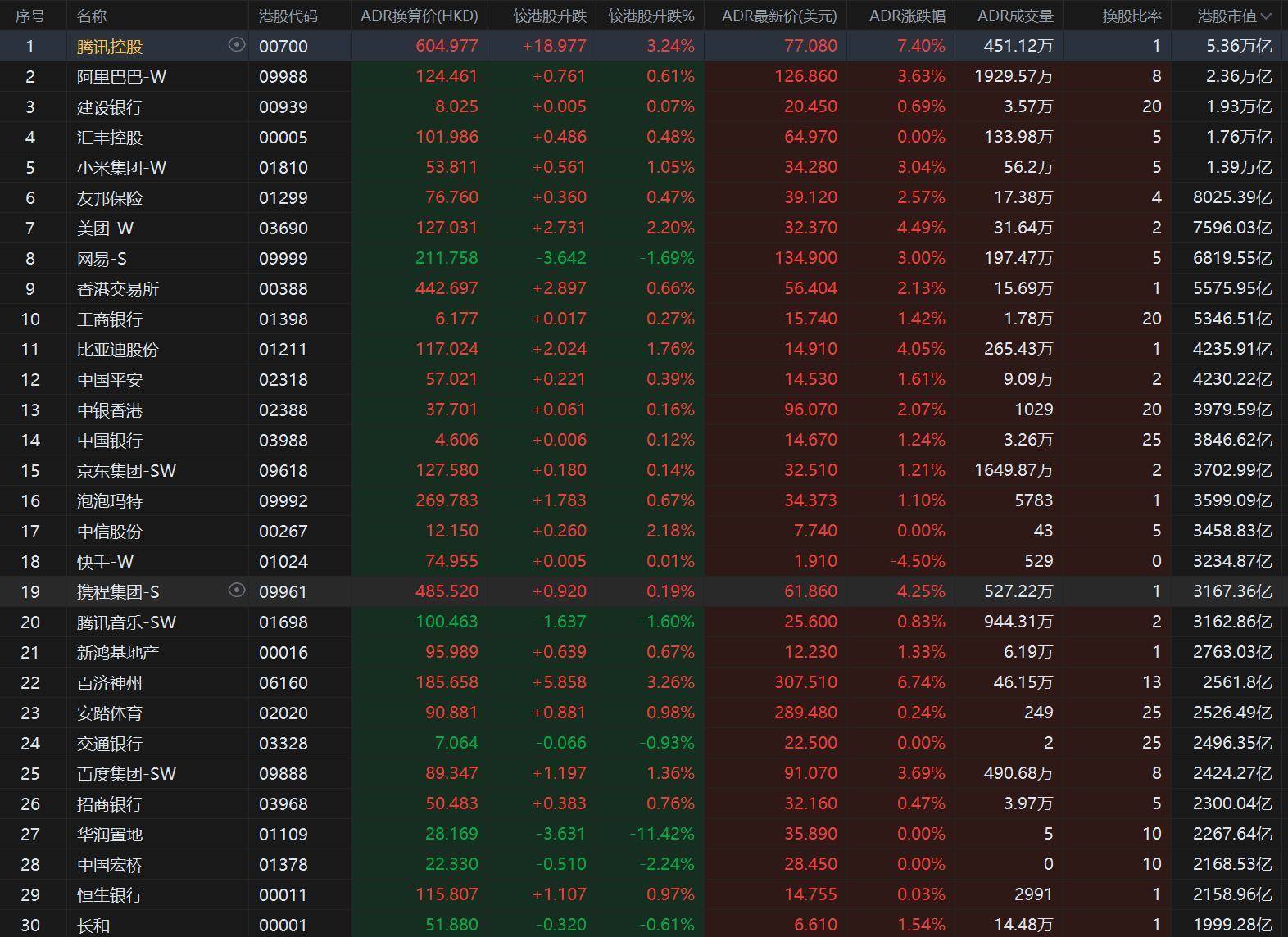Image resolution: width=1288 pixels, height=937 pixels.
Task: Select the 工商银行 stock name
Action: [110, 319]
